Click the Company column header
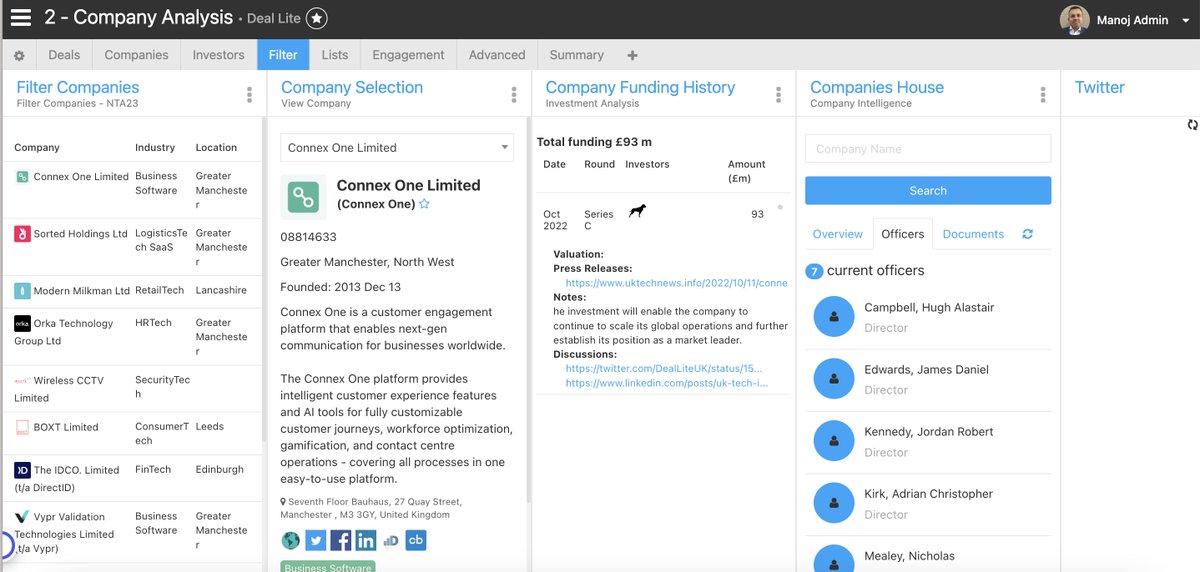1200x572 pixels. pyautogui.click(x=37, y=147)
